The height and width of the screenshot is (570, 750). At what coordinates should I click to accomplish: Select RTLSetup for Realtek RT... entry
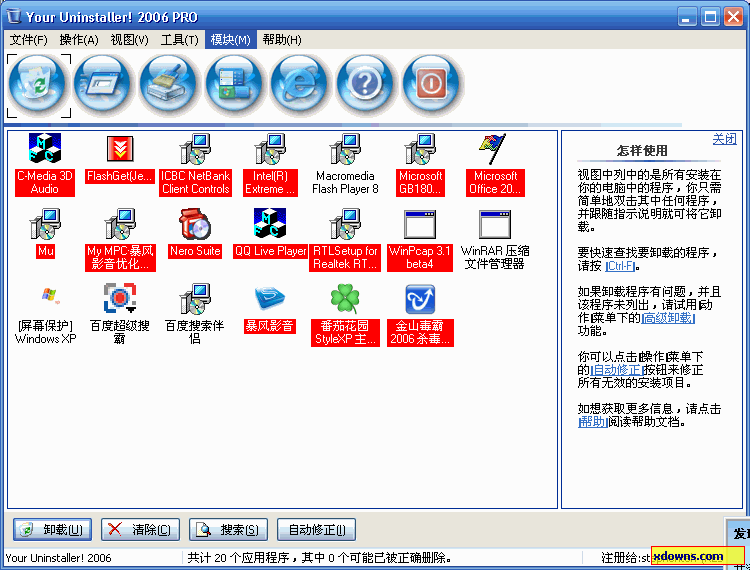345,240
